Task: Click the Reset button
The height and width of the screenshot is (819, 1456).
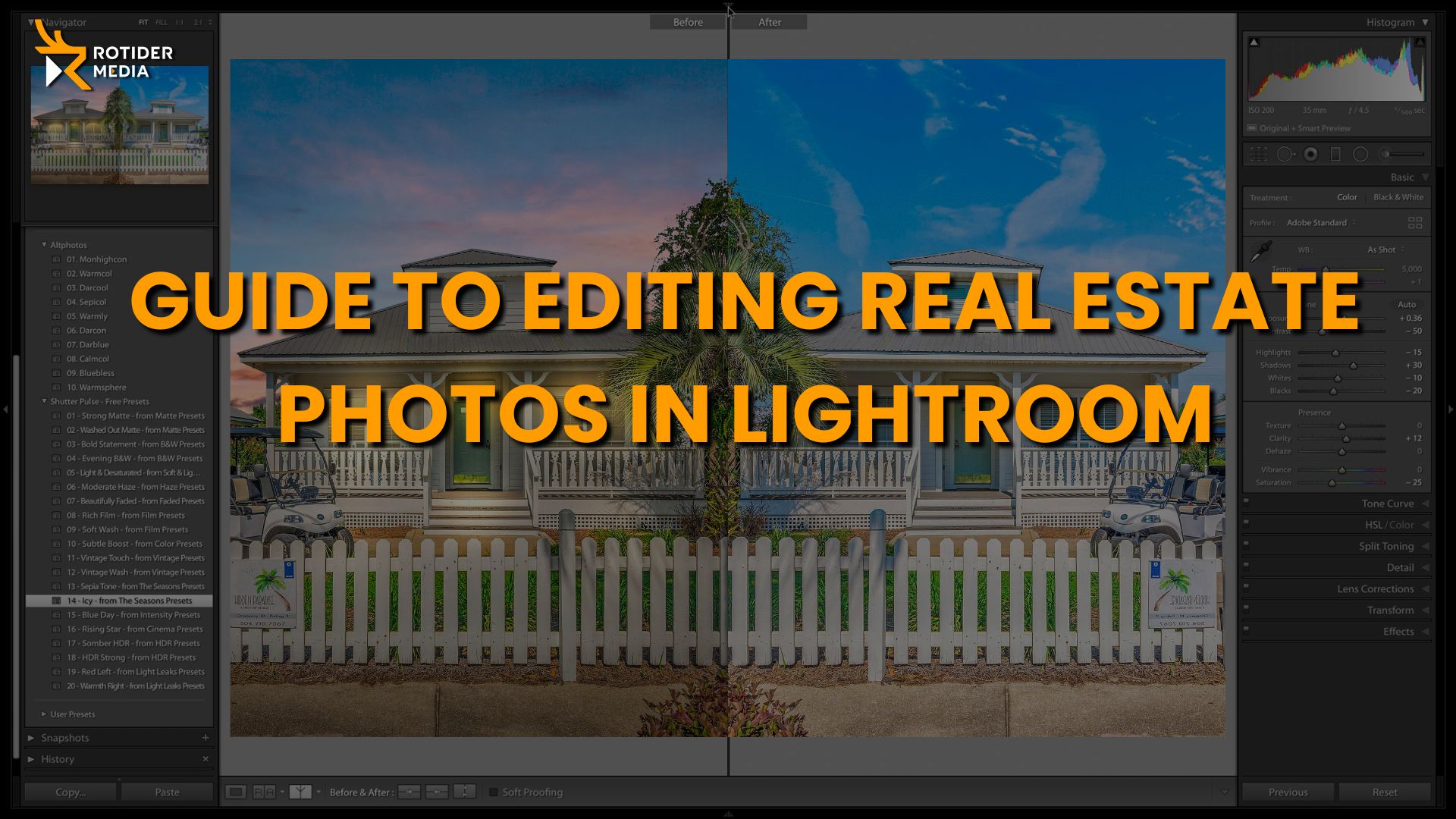Action: pyautogui.click(x=1385, y=792)
